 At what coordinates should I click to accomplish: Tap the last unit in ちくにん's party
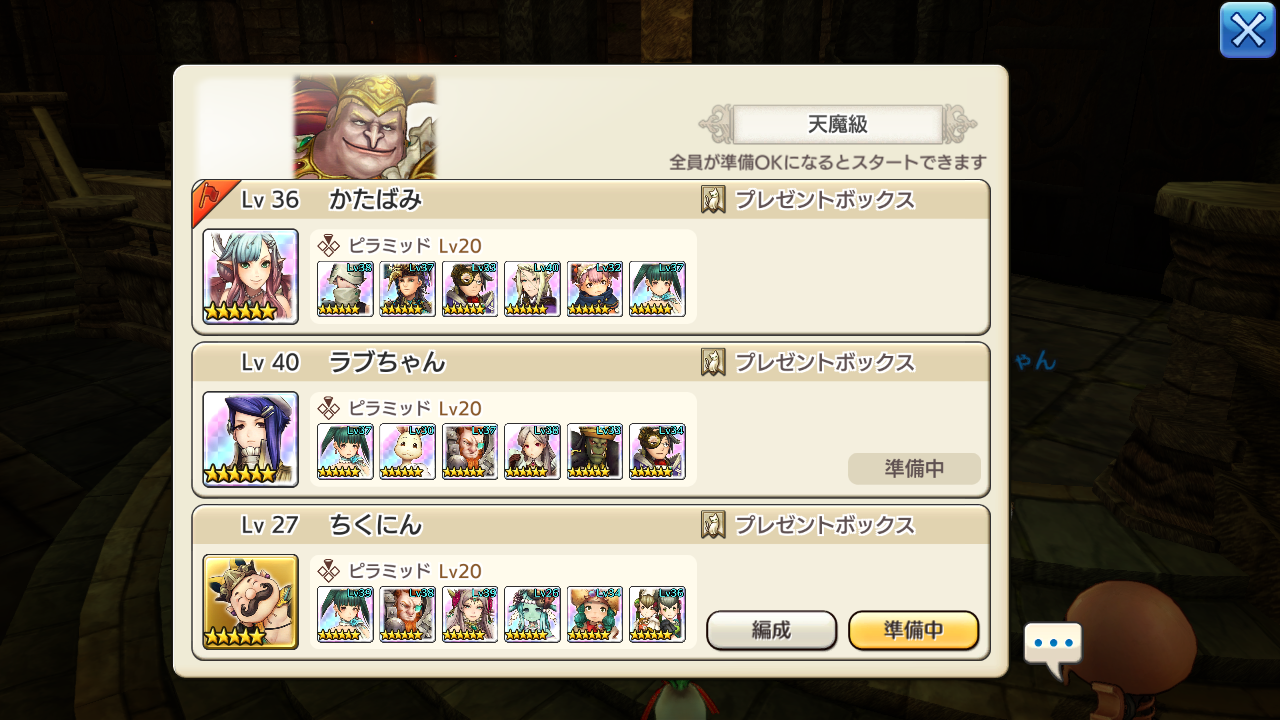click(657, 614)
